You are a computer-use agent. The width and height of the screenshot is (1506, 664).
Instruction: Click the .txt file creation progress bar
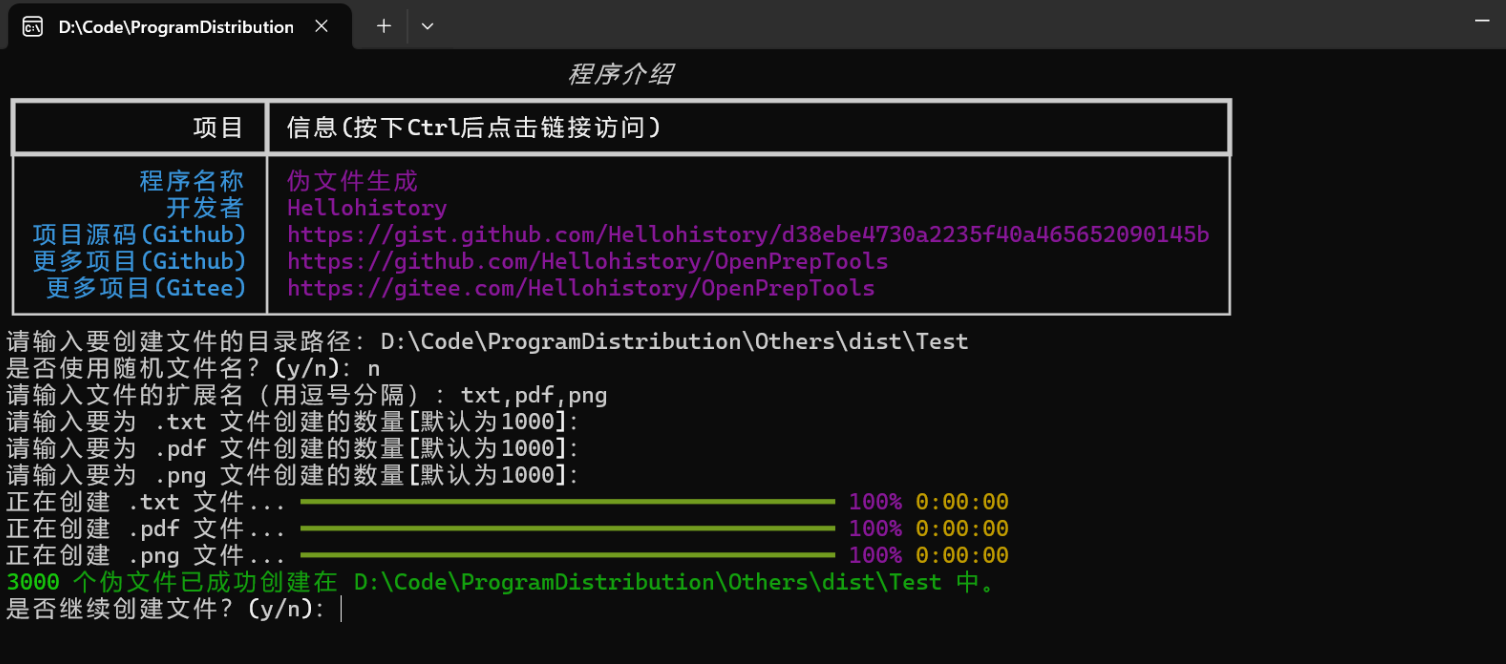tap(567, 502)
